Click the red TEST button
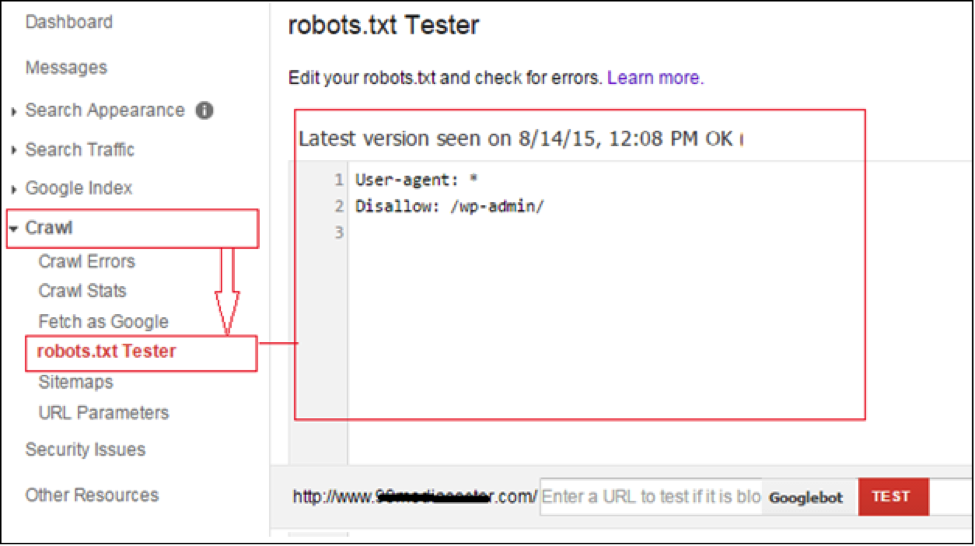Screen dimensions: 975x546 pos(894,496)
